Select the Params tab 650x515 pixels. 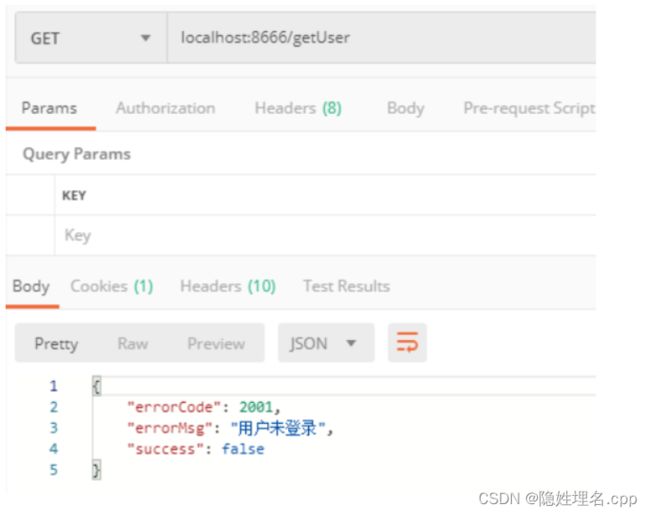pos(49,108)
